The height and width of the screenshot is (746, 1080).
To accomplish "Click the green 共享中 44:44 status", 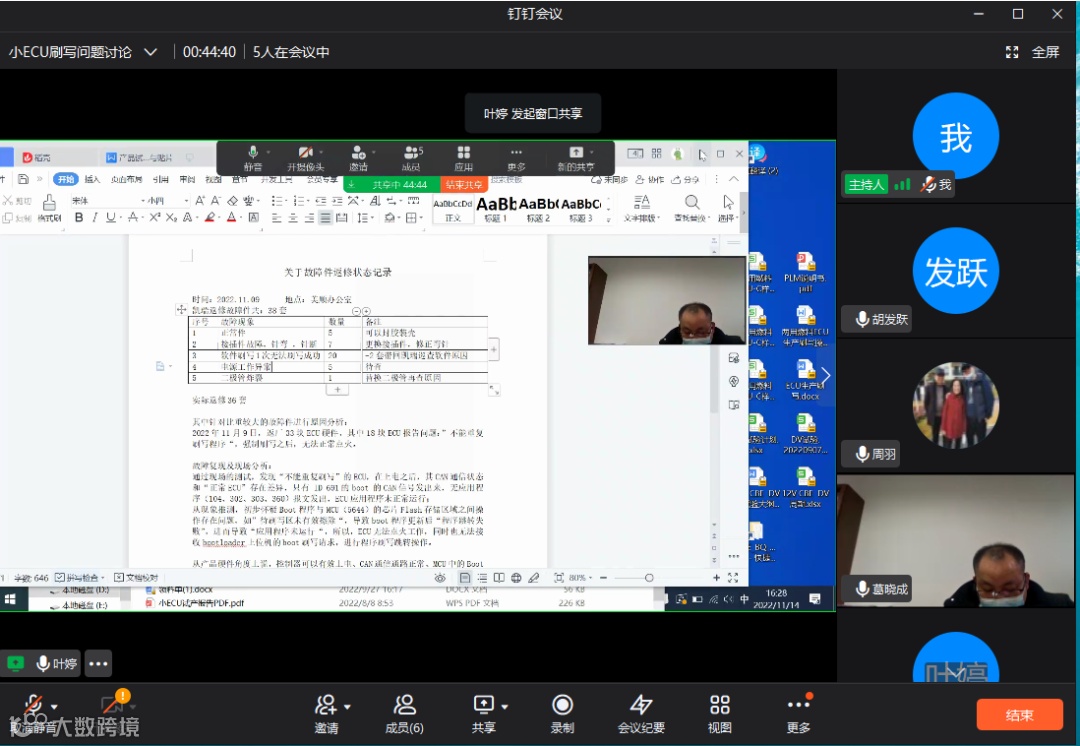I will 391,185.
